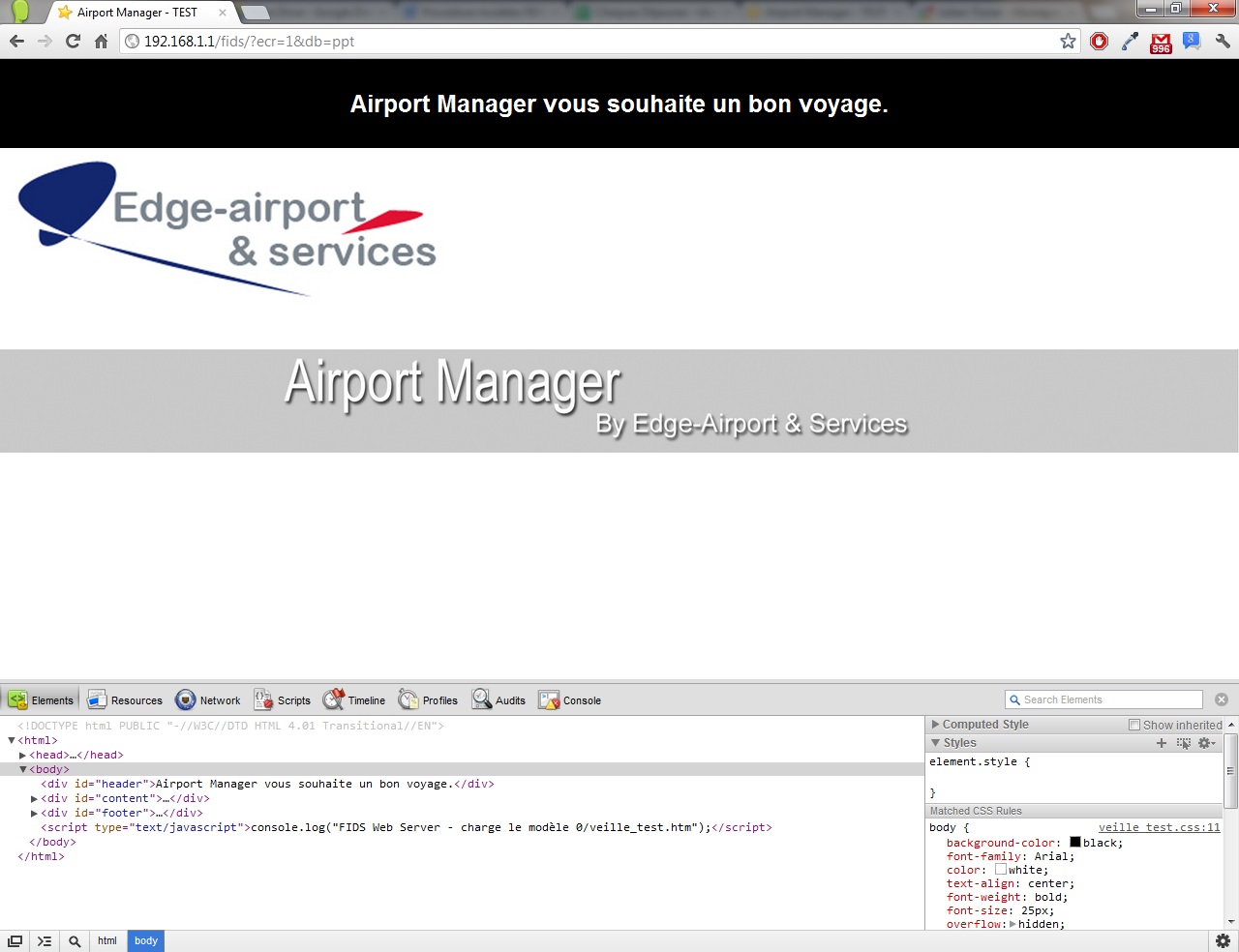Expand the div id="content" node

pyautogui.click(x=35, y=798)
